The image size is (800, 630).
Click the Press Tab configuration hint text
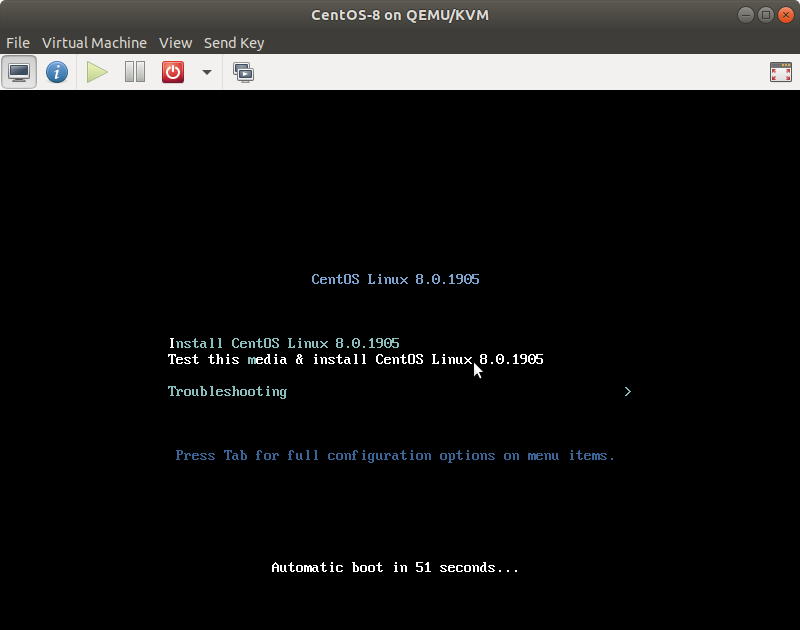(395, 456)
